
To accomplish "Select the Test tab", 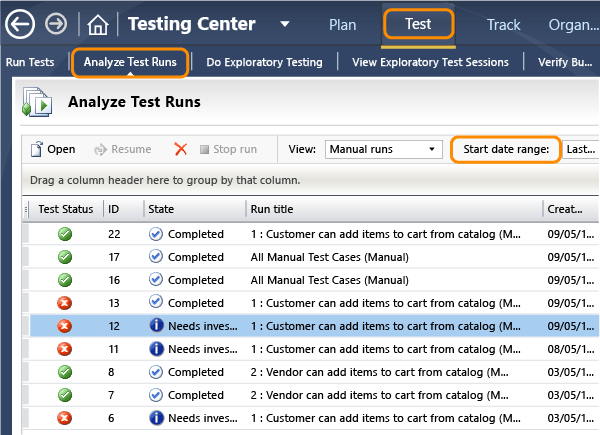I will pos(418,24).
